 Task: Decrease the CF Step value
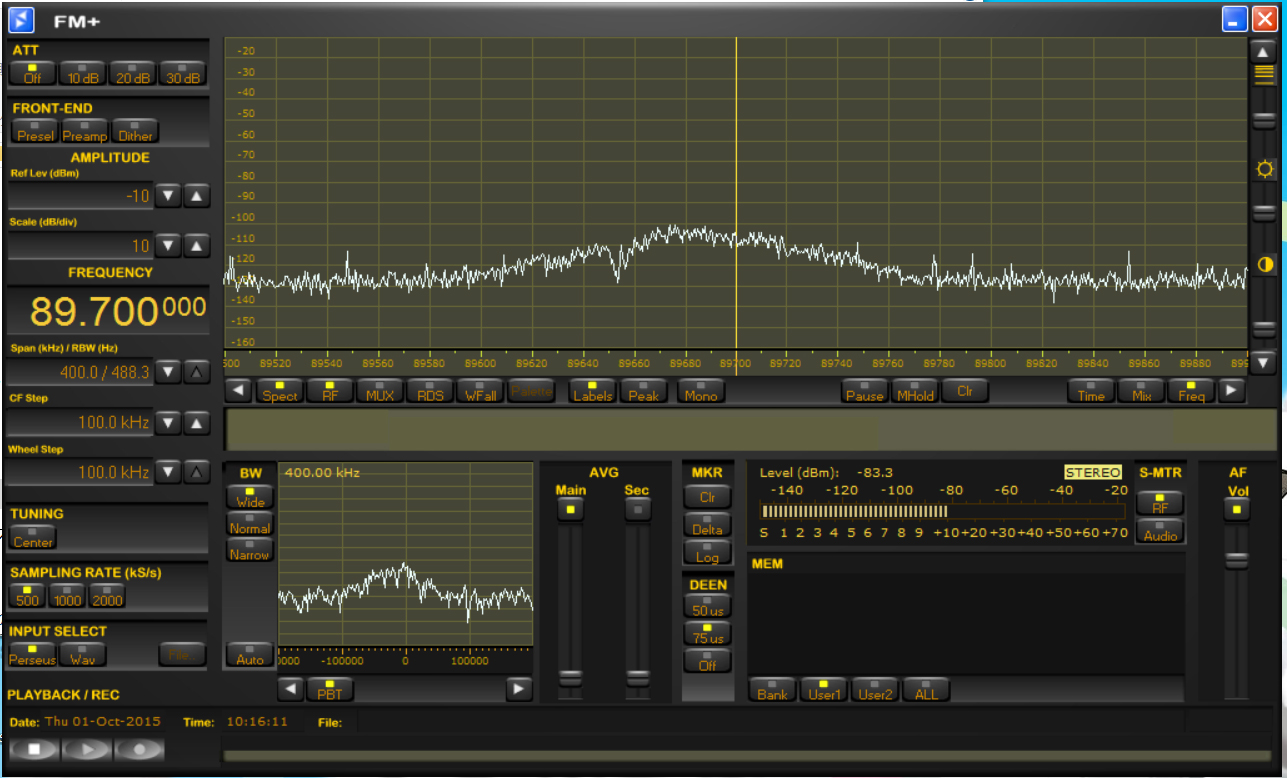[169, 423]
